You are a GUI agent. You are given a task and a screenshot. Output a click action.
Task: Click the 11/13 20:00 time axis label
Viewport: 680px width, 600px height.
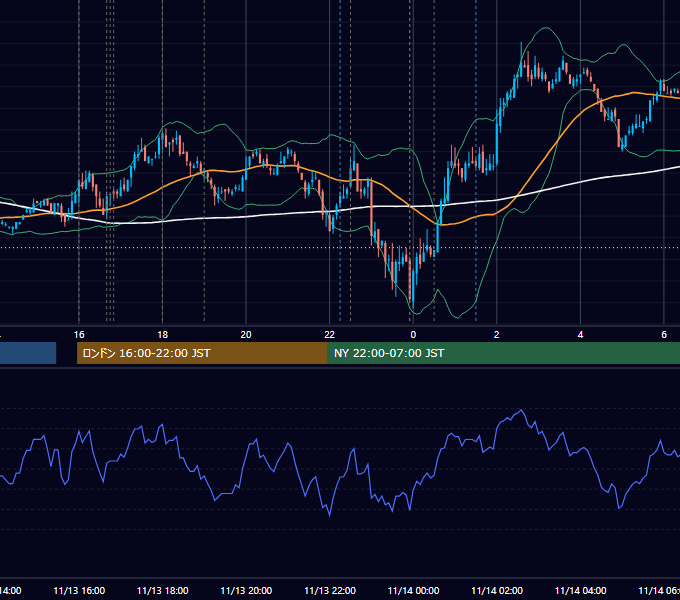click(246, 590)
